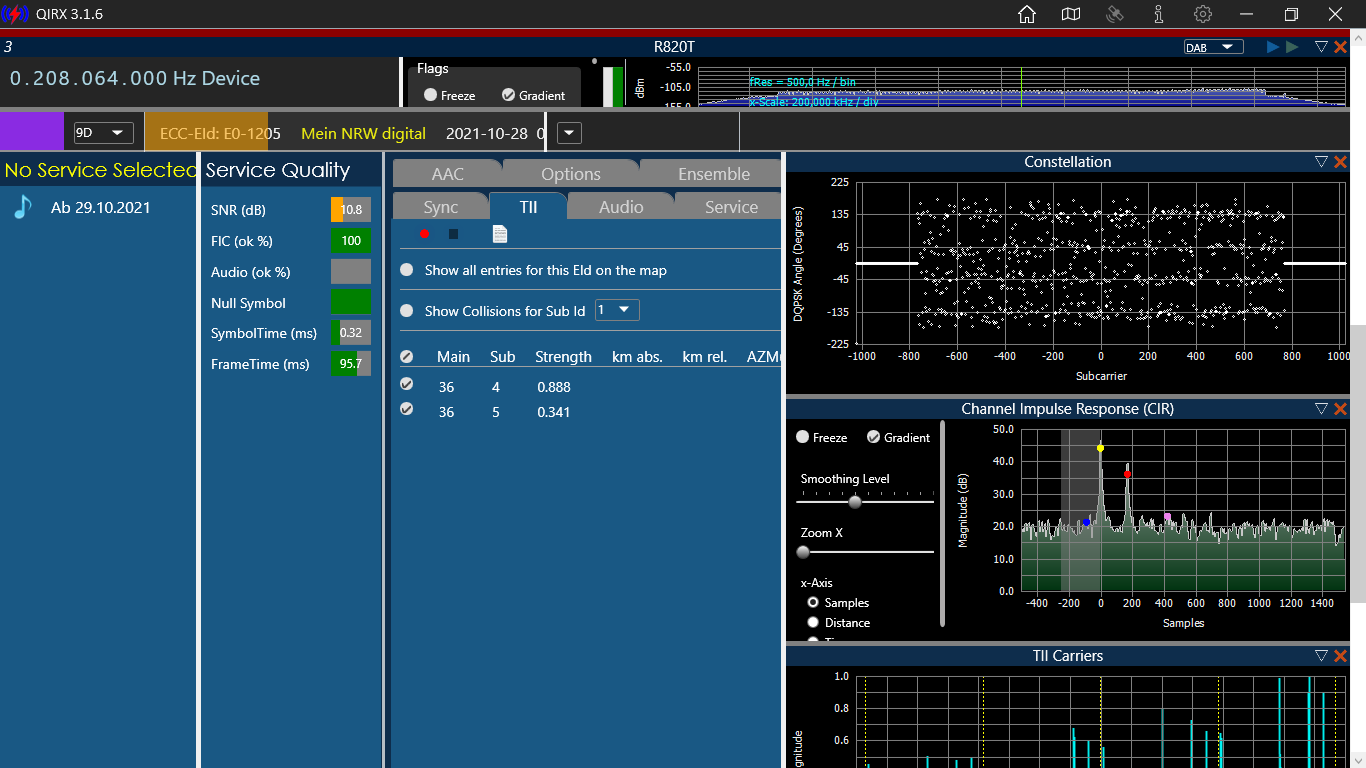Click the Home icon in title bar
1366x768 pixels.
[1026, 14]
